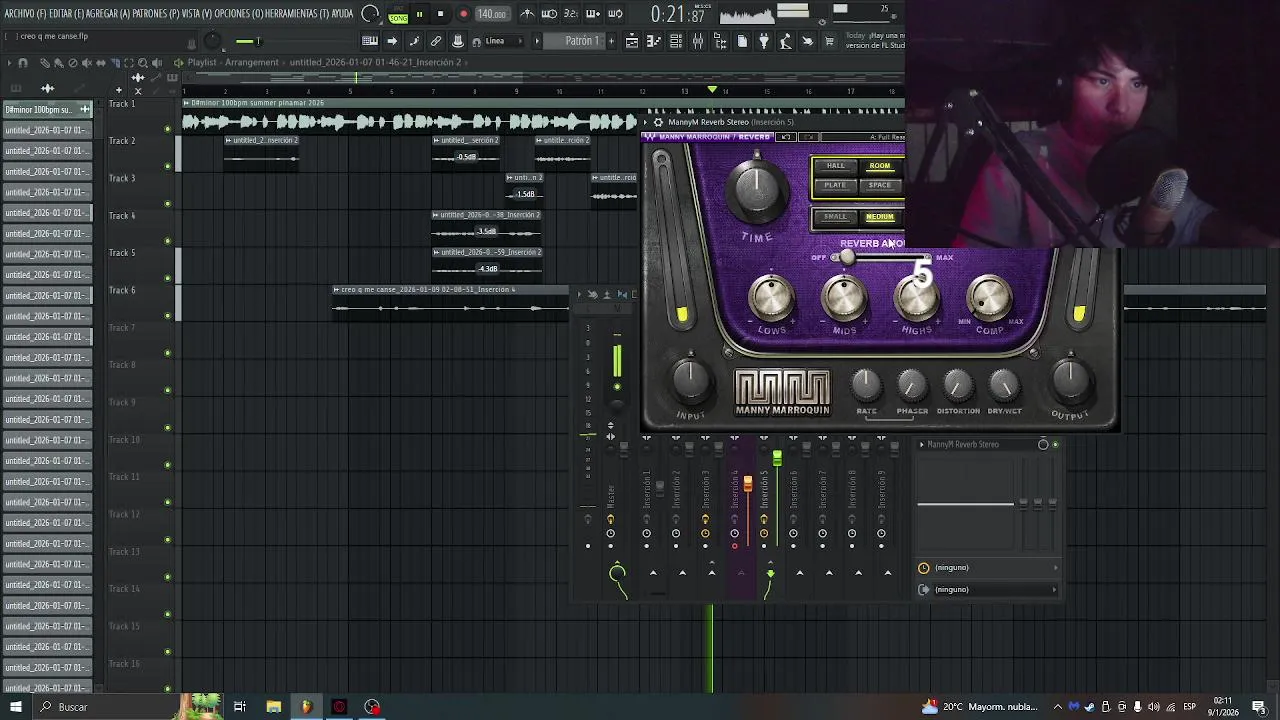Add new pattern with plus button
The image size is (1280, 720).
611,41
